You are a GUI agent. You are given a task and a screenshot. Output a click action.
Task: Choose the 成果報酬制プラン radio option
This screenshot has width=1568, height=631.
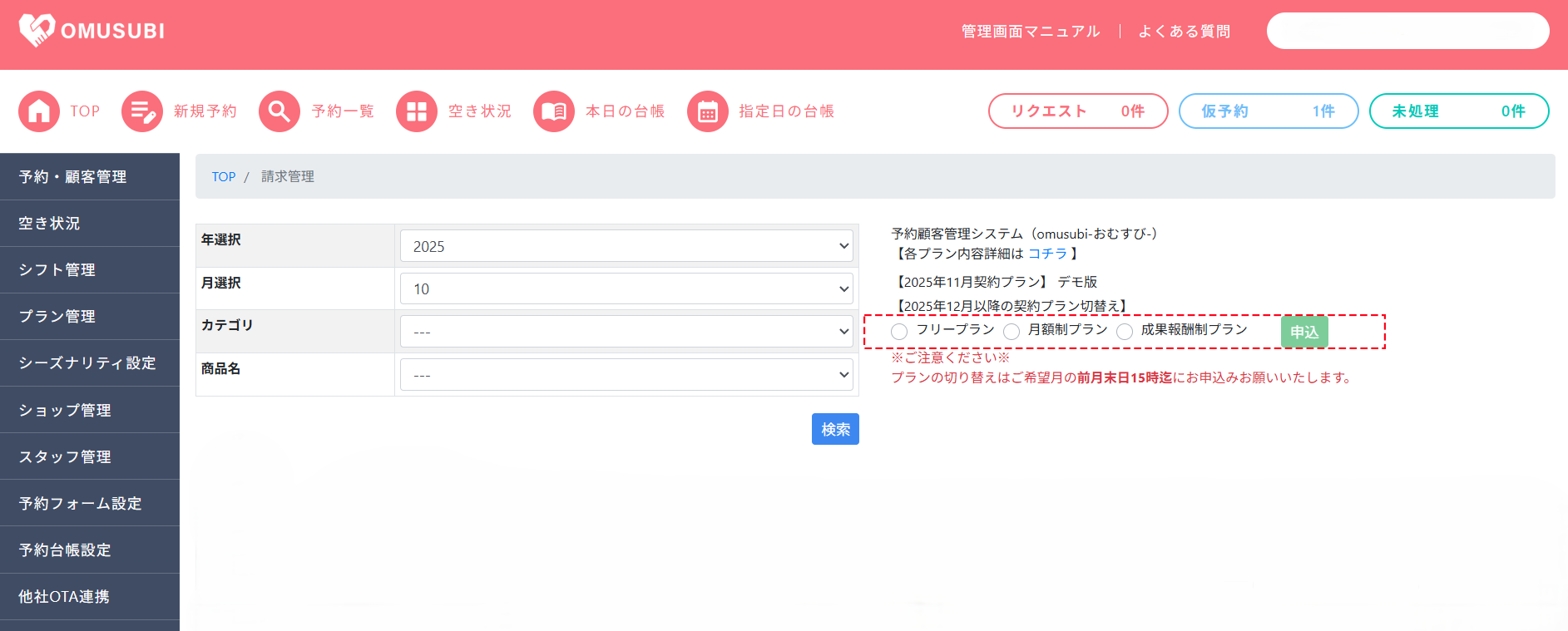1125,332
